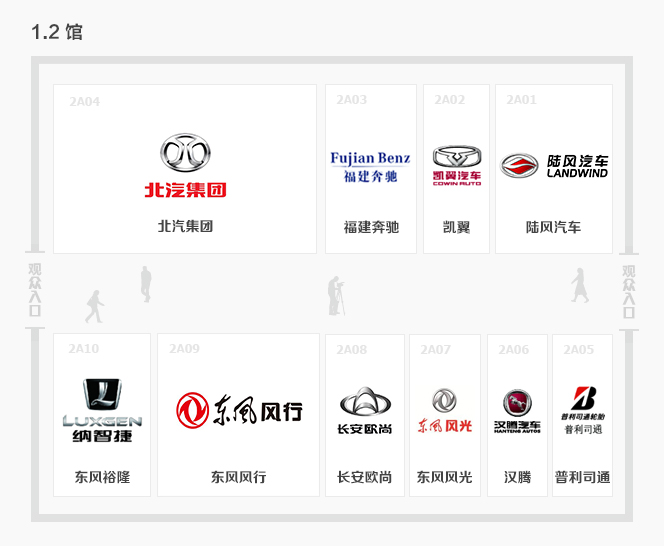Select booth number 2A02 label
This screenshot has height=546, width=664.
(449, 100)
